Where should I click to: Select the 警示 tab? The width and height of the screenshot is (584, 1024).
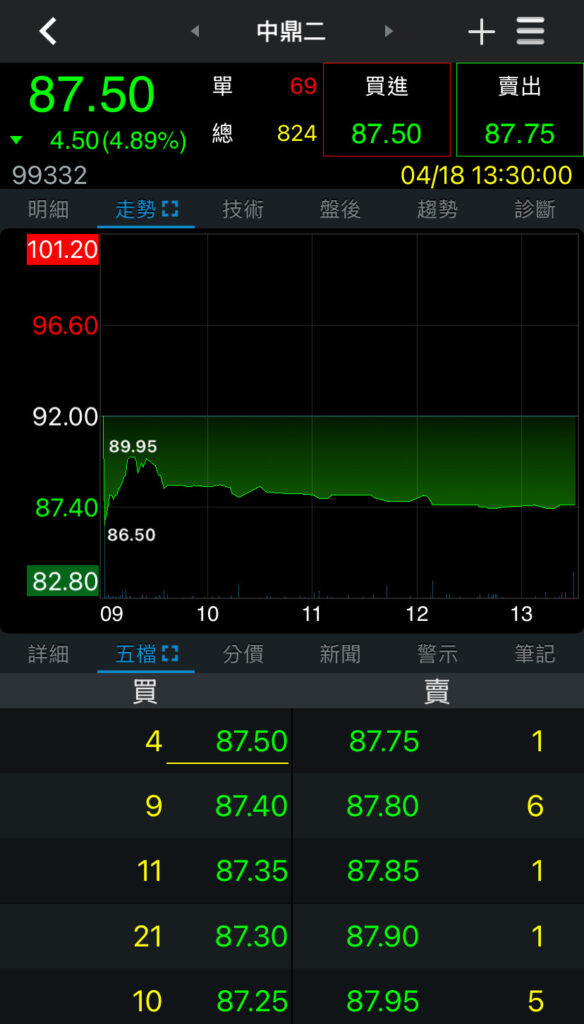tap(438, 654)
